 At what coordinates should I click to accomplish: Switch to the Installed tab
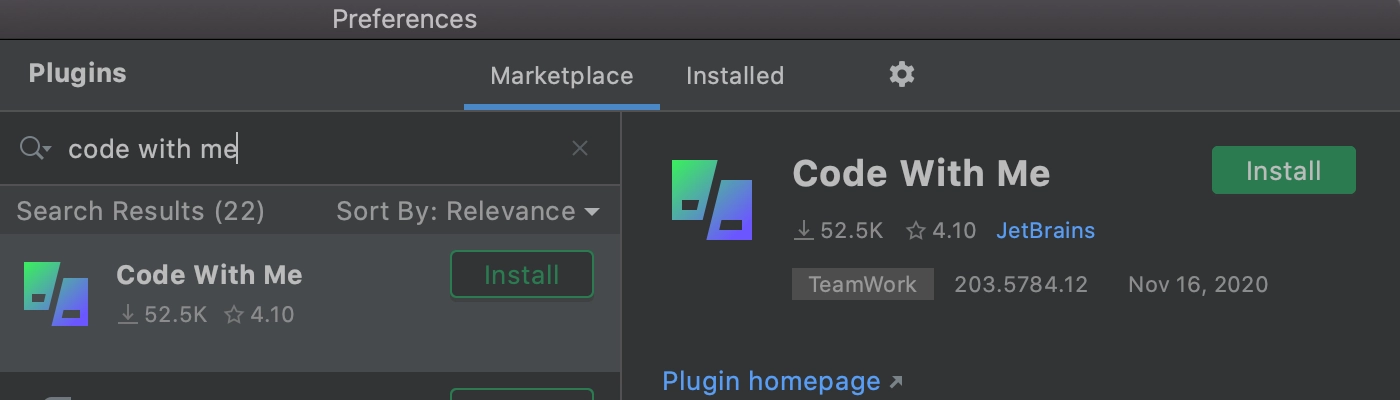[x=735, y=76]
